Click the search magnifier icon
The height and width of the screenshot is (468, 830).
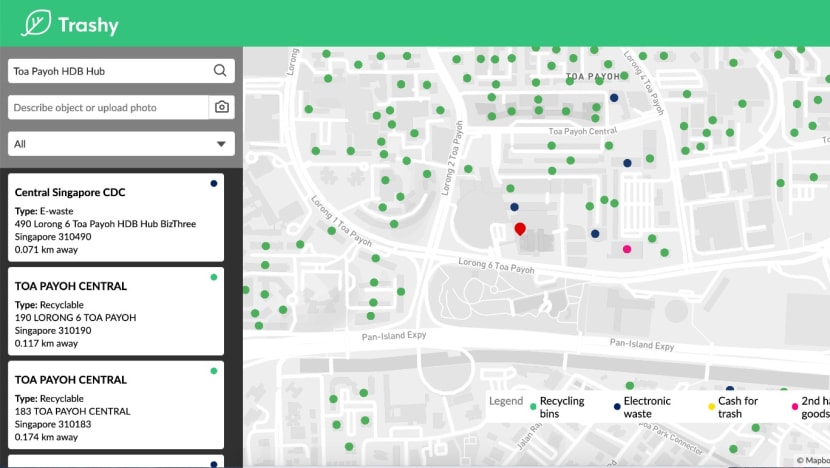220,70
